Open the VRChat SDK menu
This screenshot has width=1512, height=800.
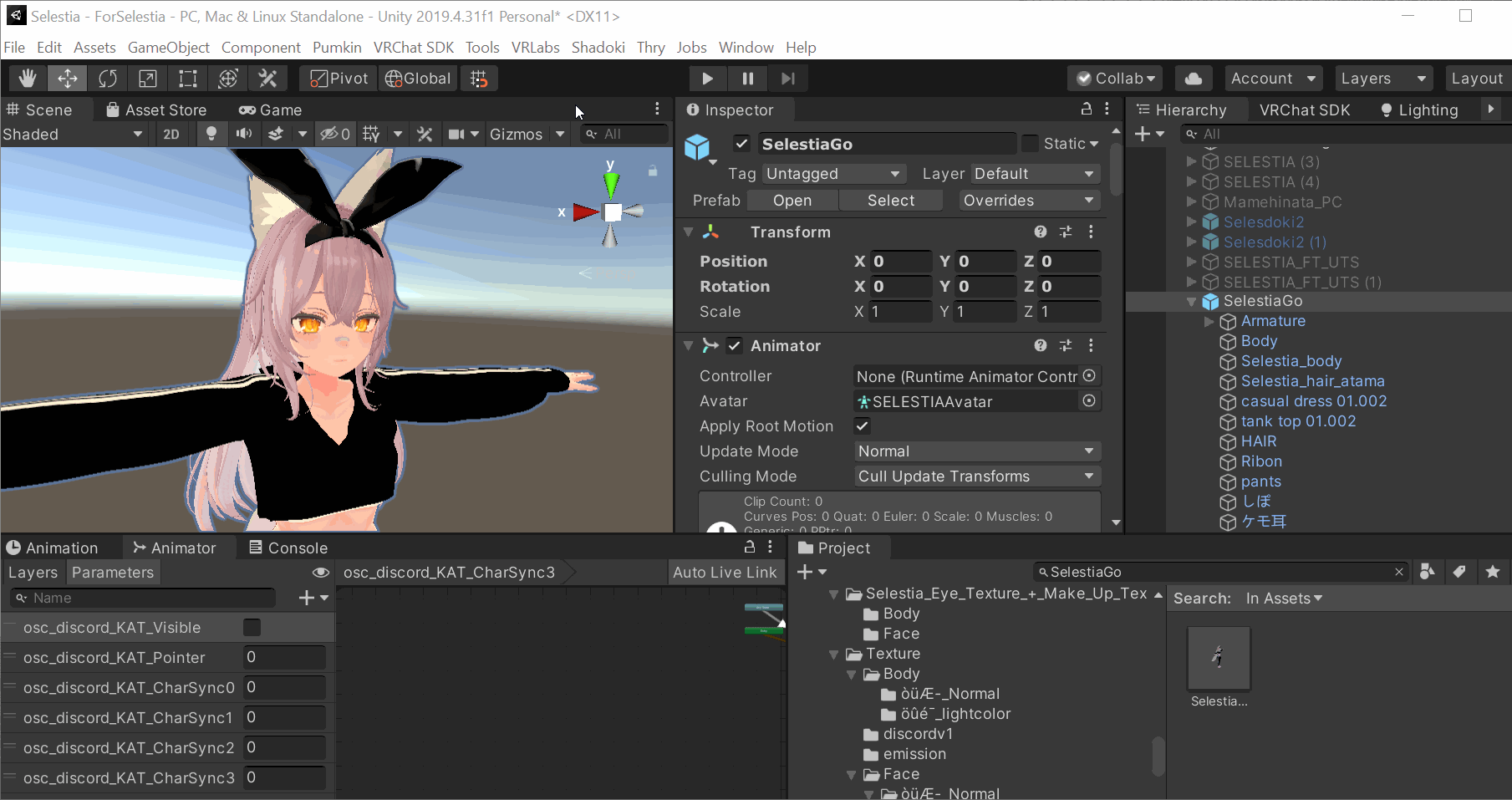(x=414, y=48)
